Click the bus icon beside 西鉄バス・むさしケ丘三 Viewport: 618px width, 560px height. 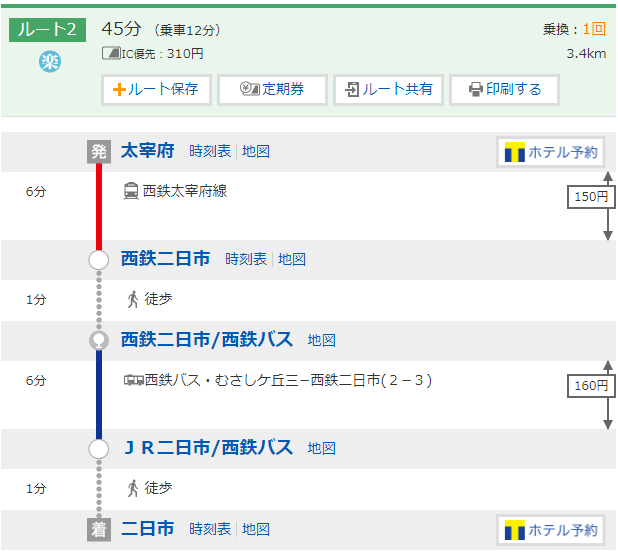tap(134, 380)
